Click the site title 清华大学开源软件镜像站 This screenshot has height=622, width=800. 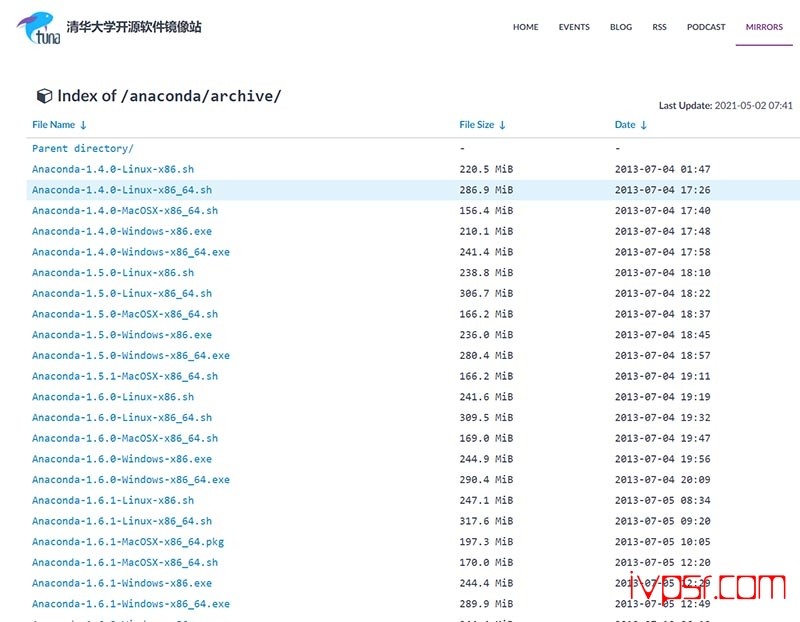pyautogui.click(x=134, y=27)
